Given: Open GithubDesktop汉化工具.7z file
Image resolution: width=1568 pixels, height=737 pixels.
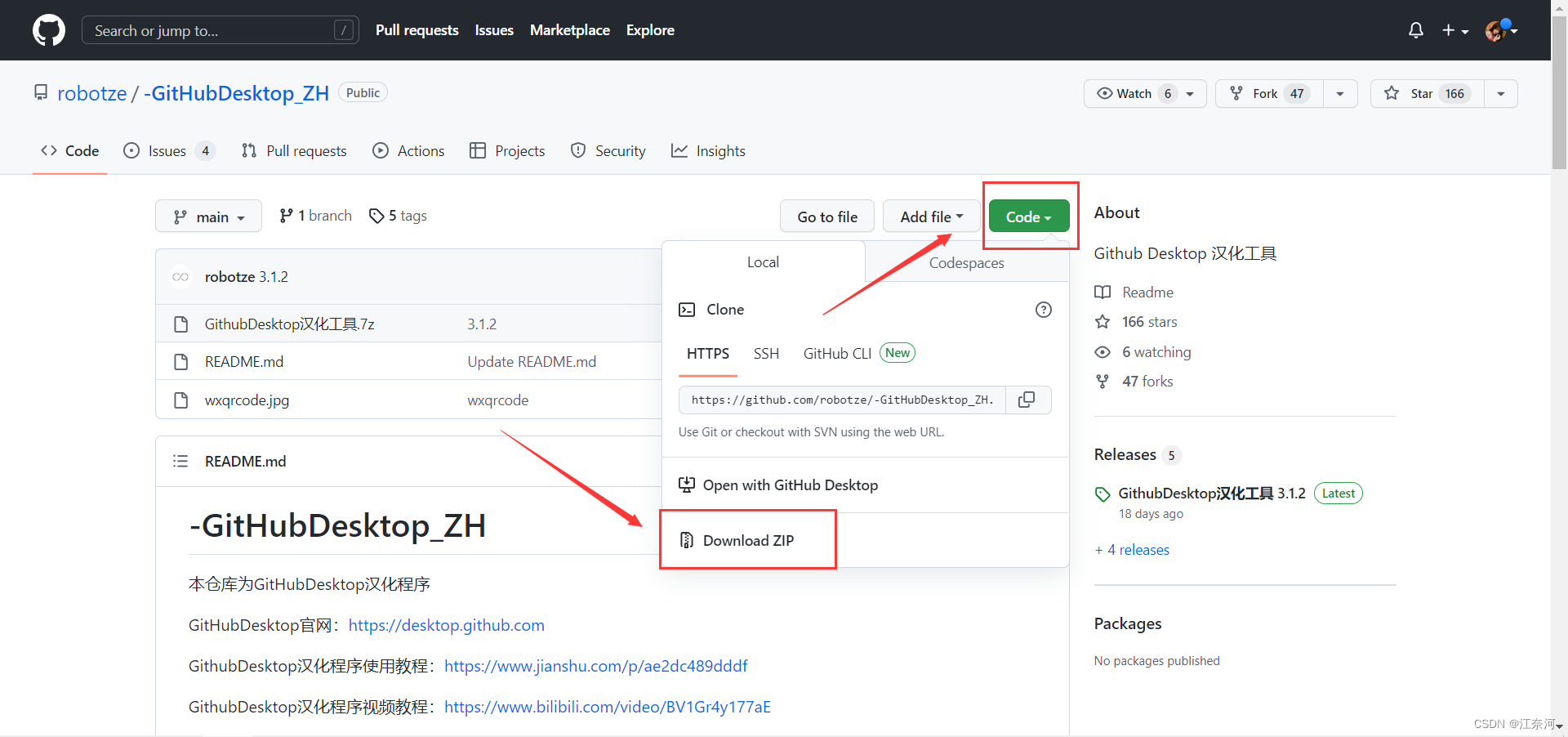Looking at the screenshot, I should click(290, 324).
